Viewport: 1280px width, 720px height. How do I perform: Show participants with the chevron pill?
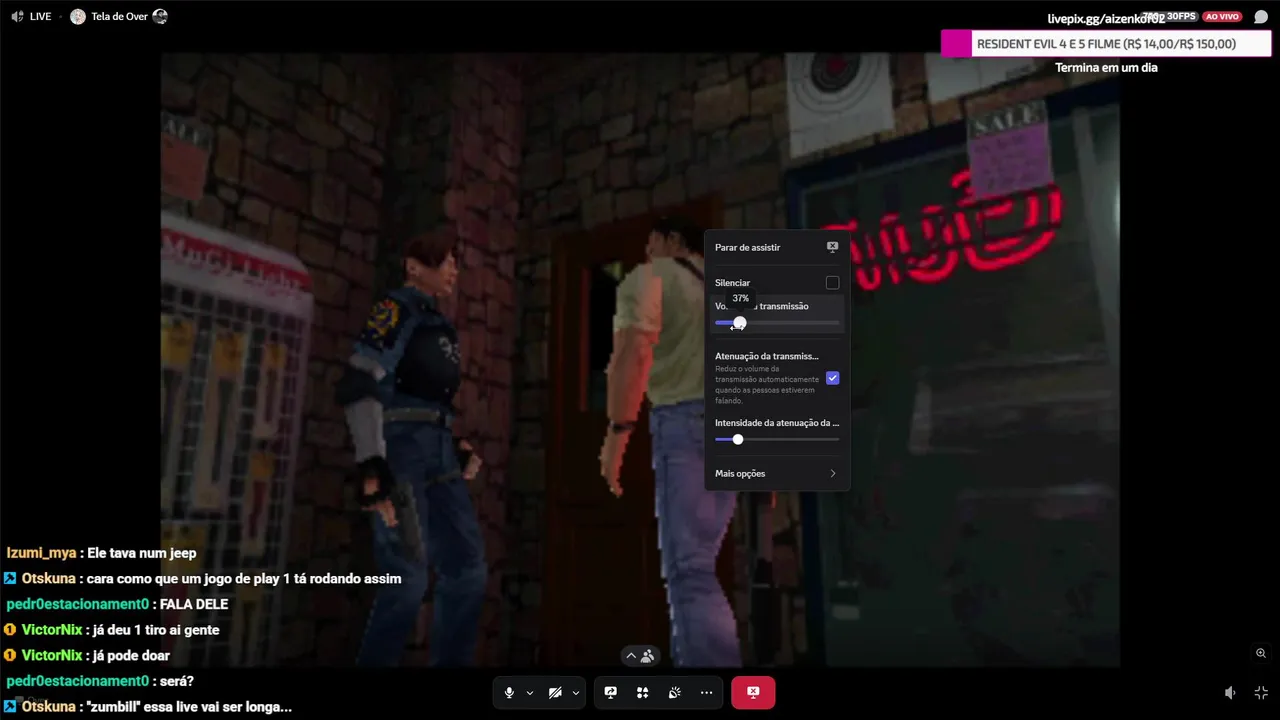(640, 656)
